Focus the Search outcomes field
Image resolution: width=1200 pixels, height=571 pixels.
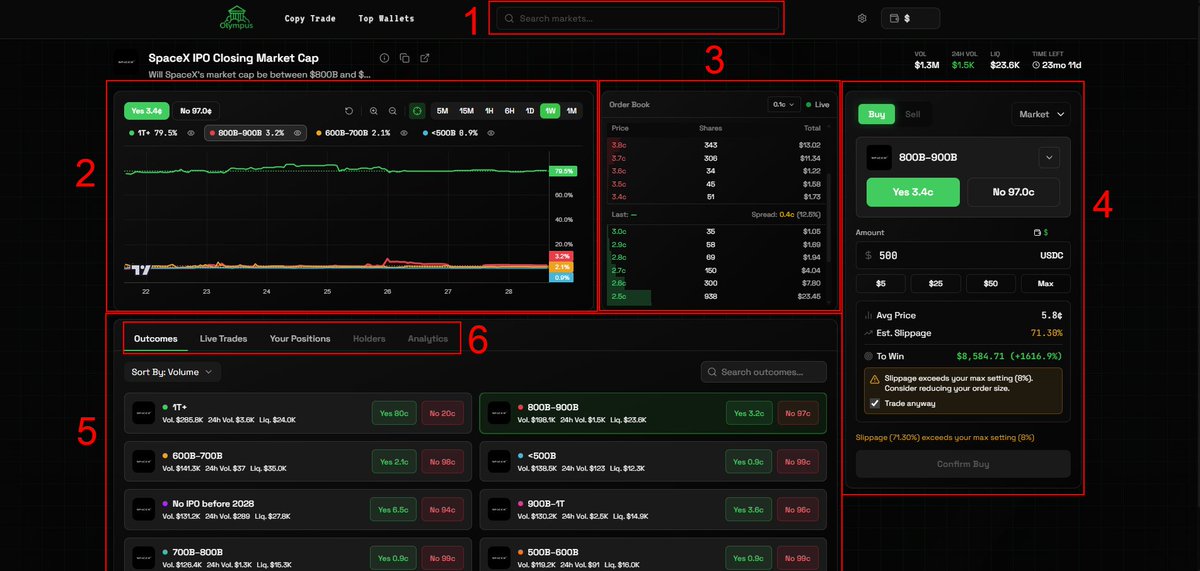[x=764, y=372]
